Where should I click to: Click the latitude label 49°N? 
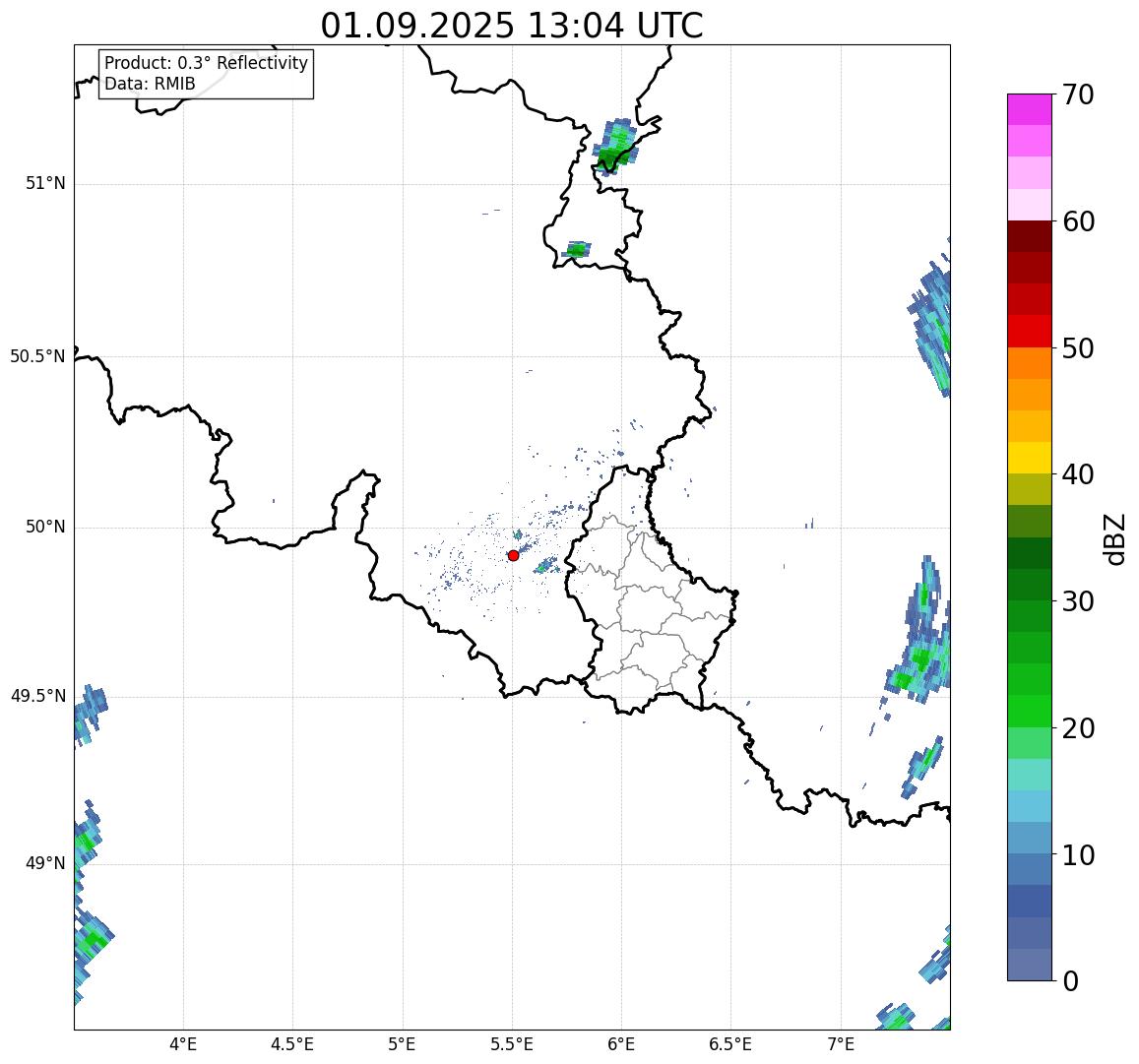(x=45, y=863)
